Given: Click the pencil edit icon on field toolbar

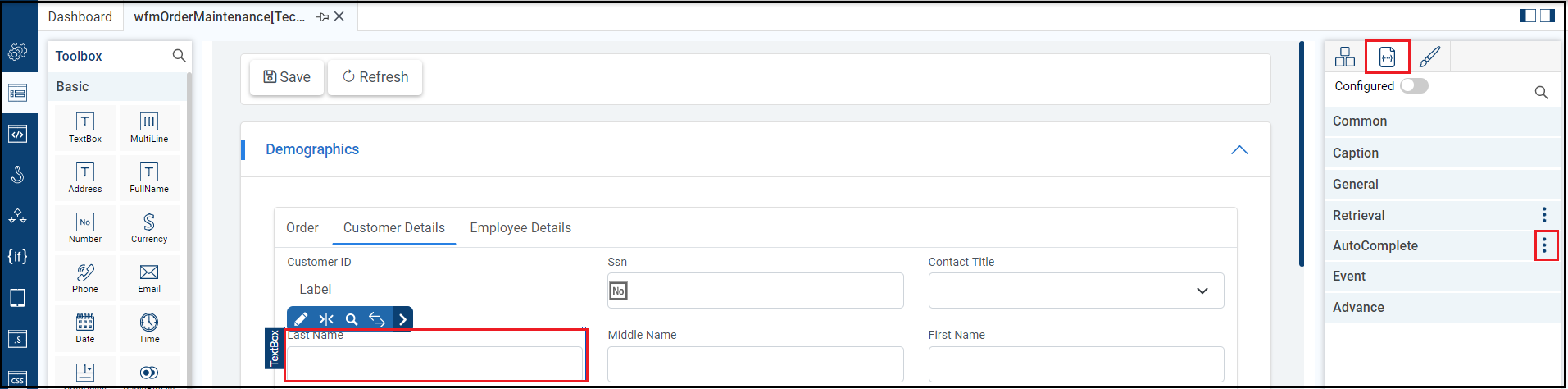Looking at the screenshot, I should (x=301, y=319).
